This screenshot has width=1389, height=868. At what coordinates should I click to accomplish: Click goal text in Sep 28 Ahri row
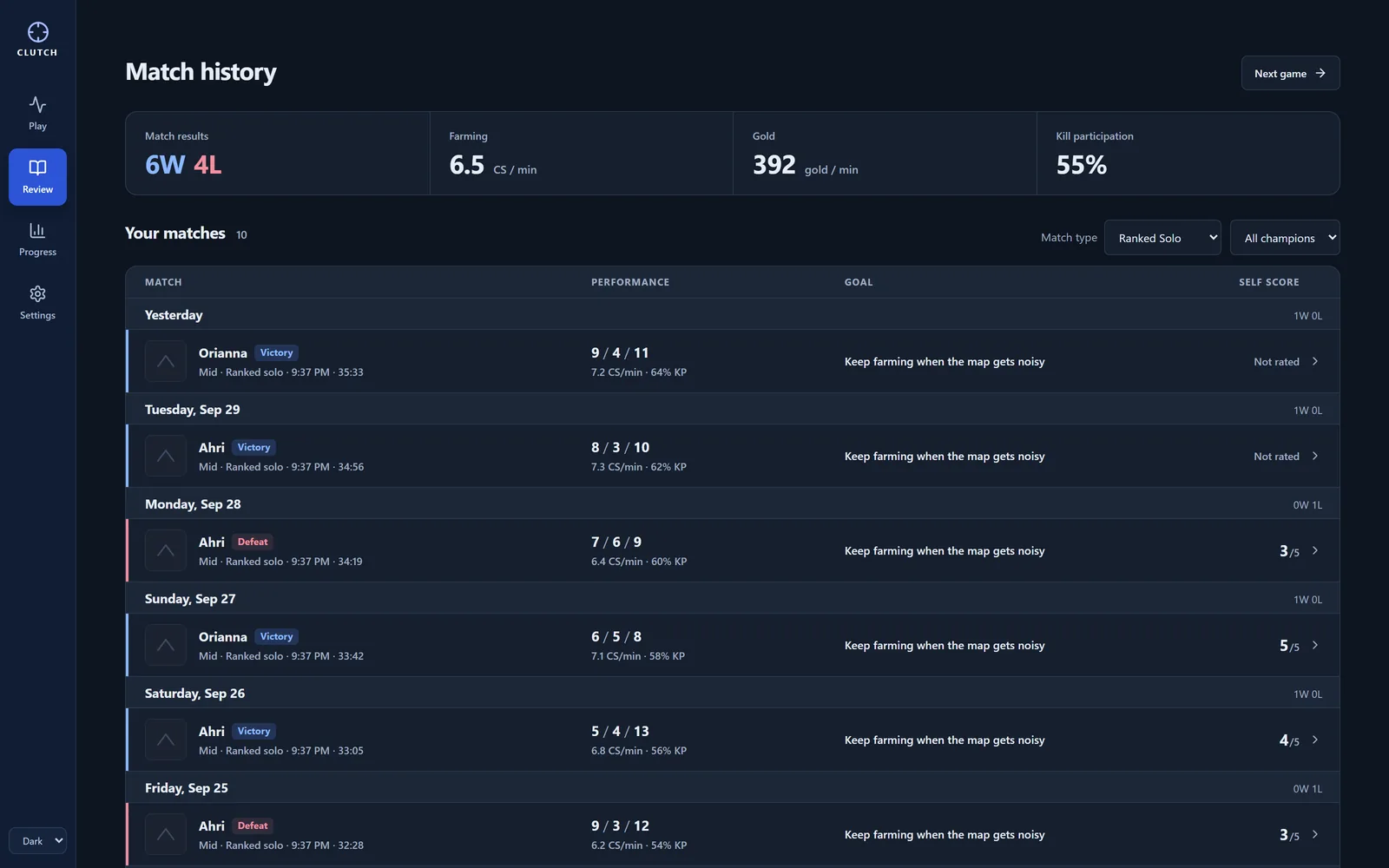tap(945, 550)
